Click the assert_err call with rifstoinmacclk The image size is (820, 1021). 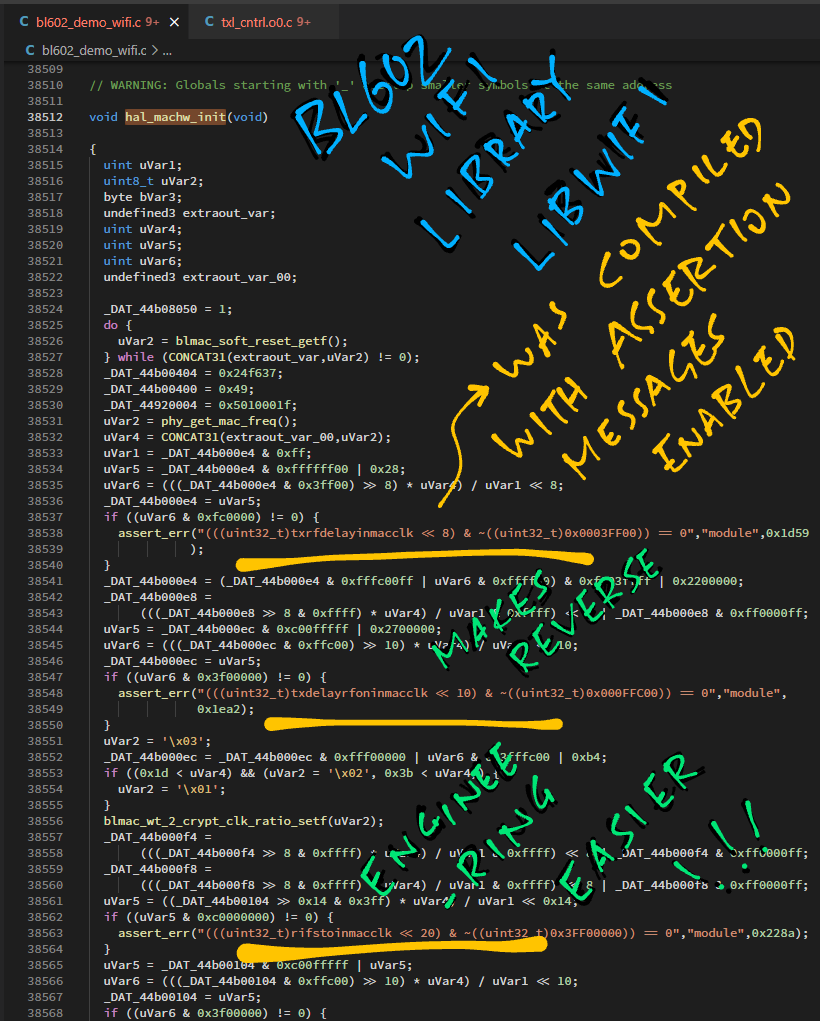click(x=150, y=933)
